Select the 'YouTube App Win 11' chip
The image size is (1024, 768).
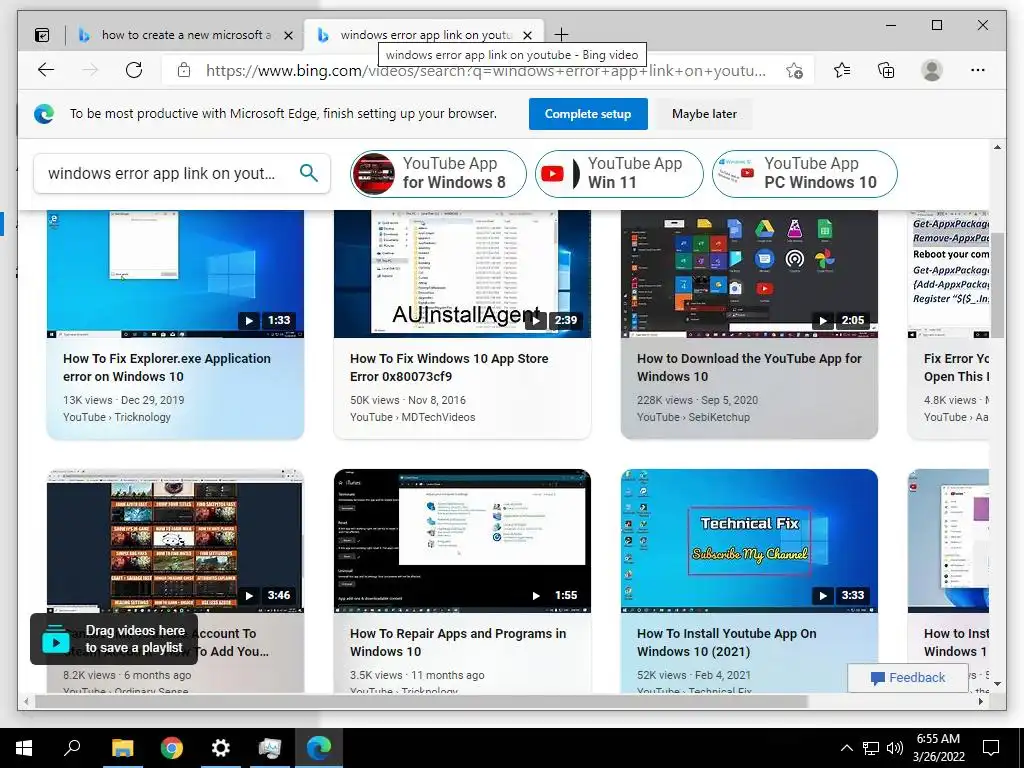(x=619, y=173)
